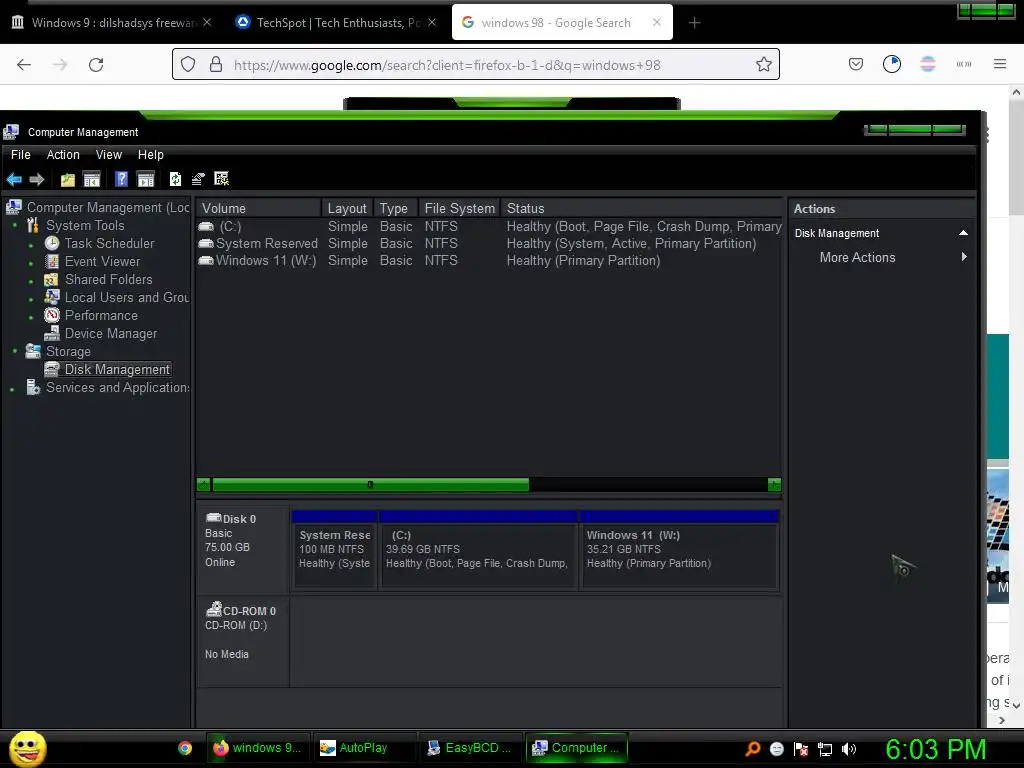Select Storage node in the tree
Screen dimensions: 1024x768
(x=68, y=351)
